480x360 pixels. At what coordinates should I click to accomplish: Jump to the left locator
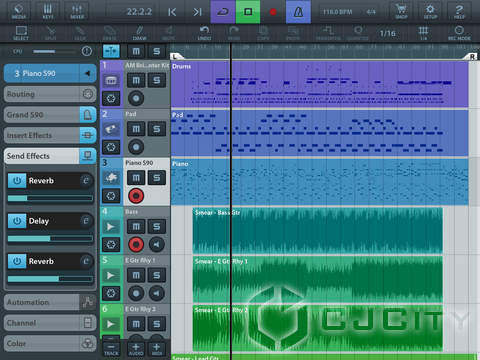click(x=172, y=12)
